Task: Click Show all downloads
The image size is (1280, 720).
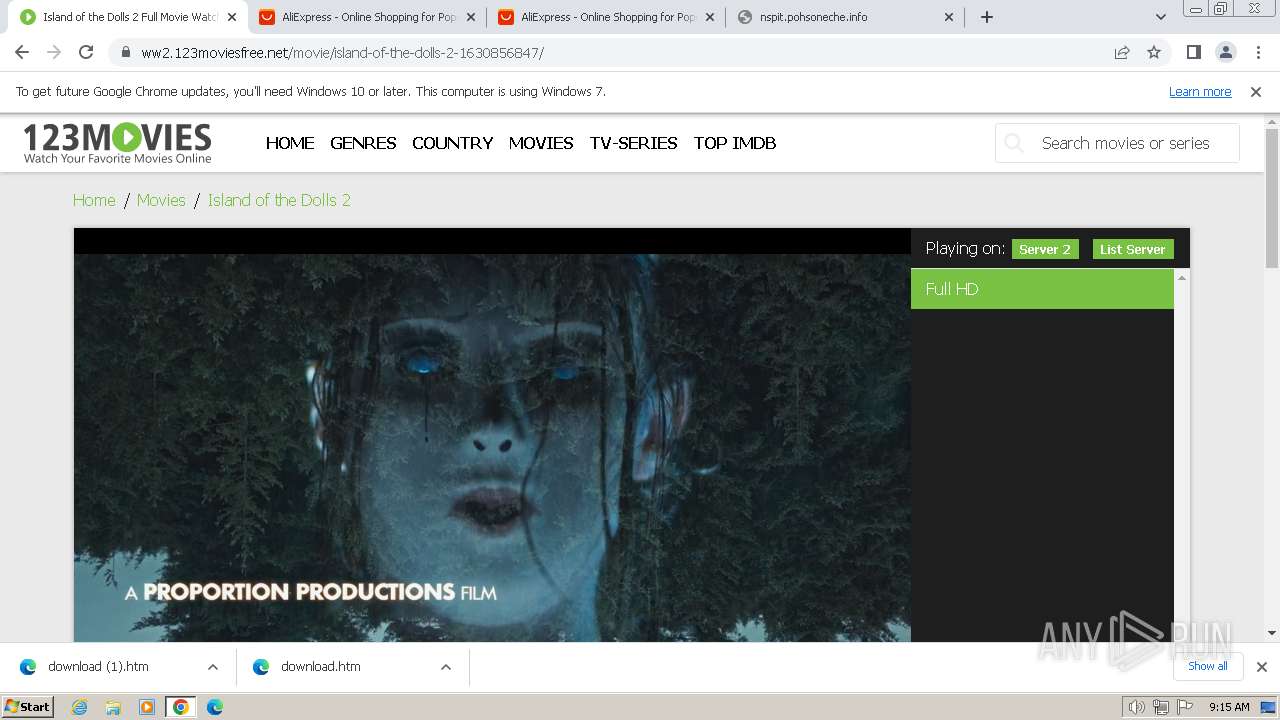Action: tap(1208, 666)
